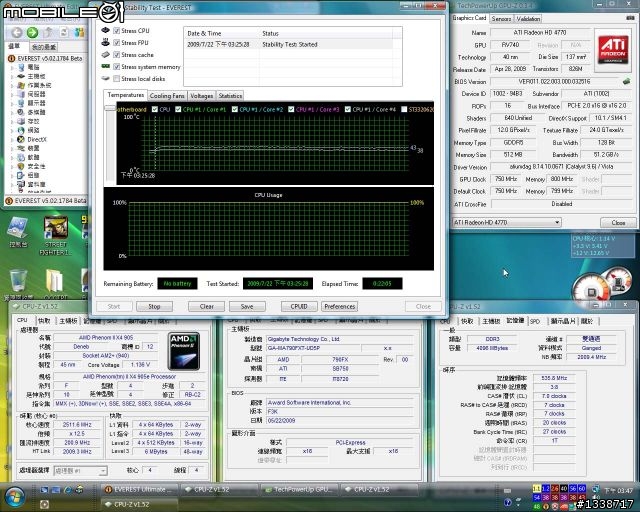Click the AMD Phenom II logo in CPU-Z

184,351
